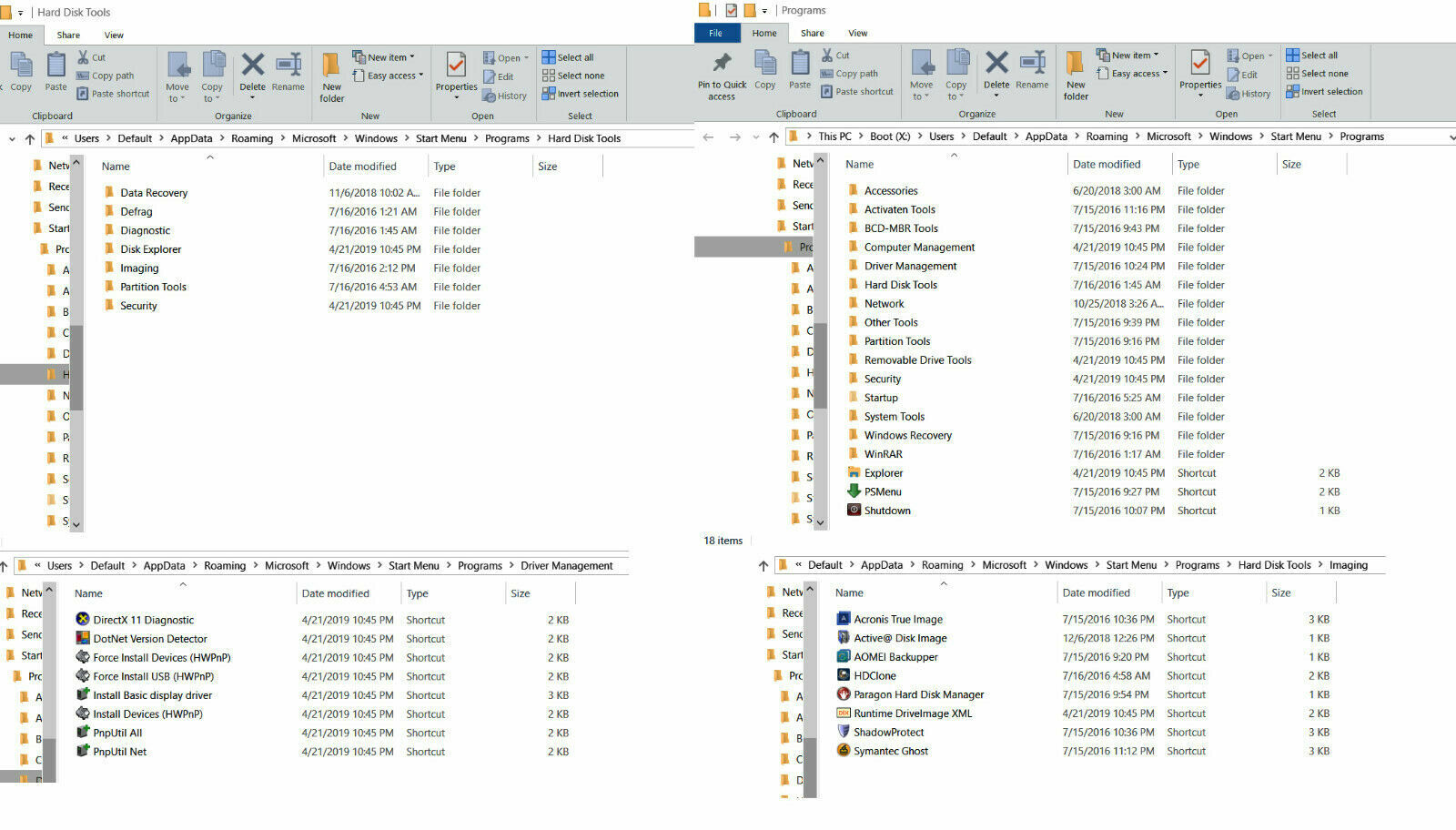Screen dimensions: 1456x830
Task: Click Select all in the Hard Disk Tools window
Action: click(x=568, y=57)
